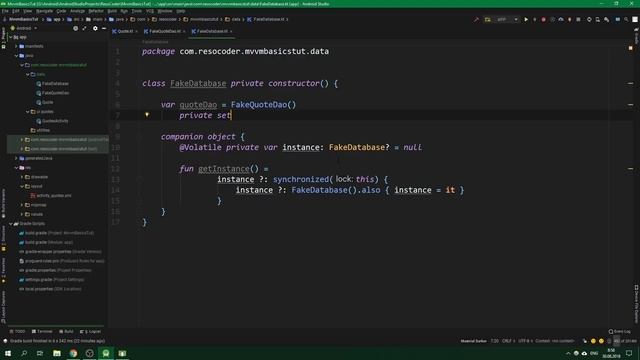Click the Search Everywhere magnifier icon

(x=626, y=19)
